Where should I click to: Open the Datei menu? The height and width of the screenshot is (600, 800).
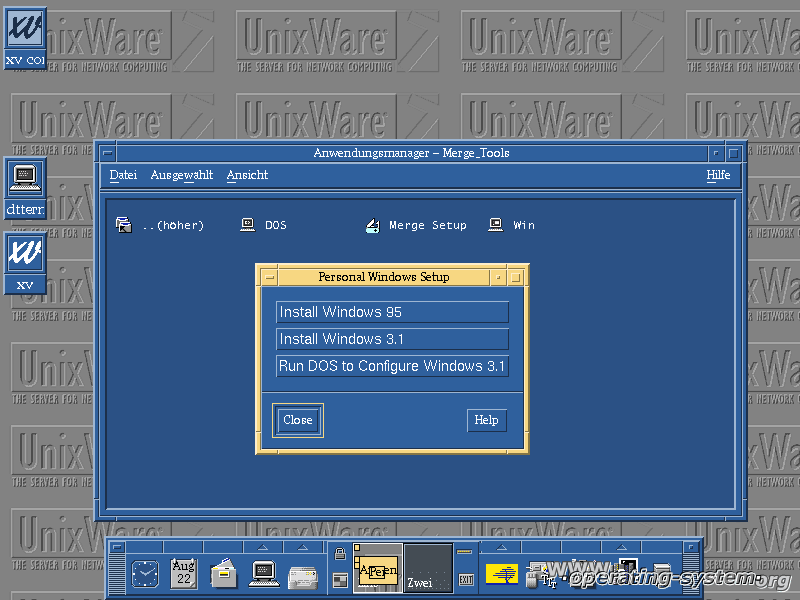pos(123,175)
